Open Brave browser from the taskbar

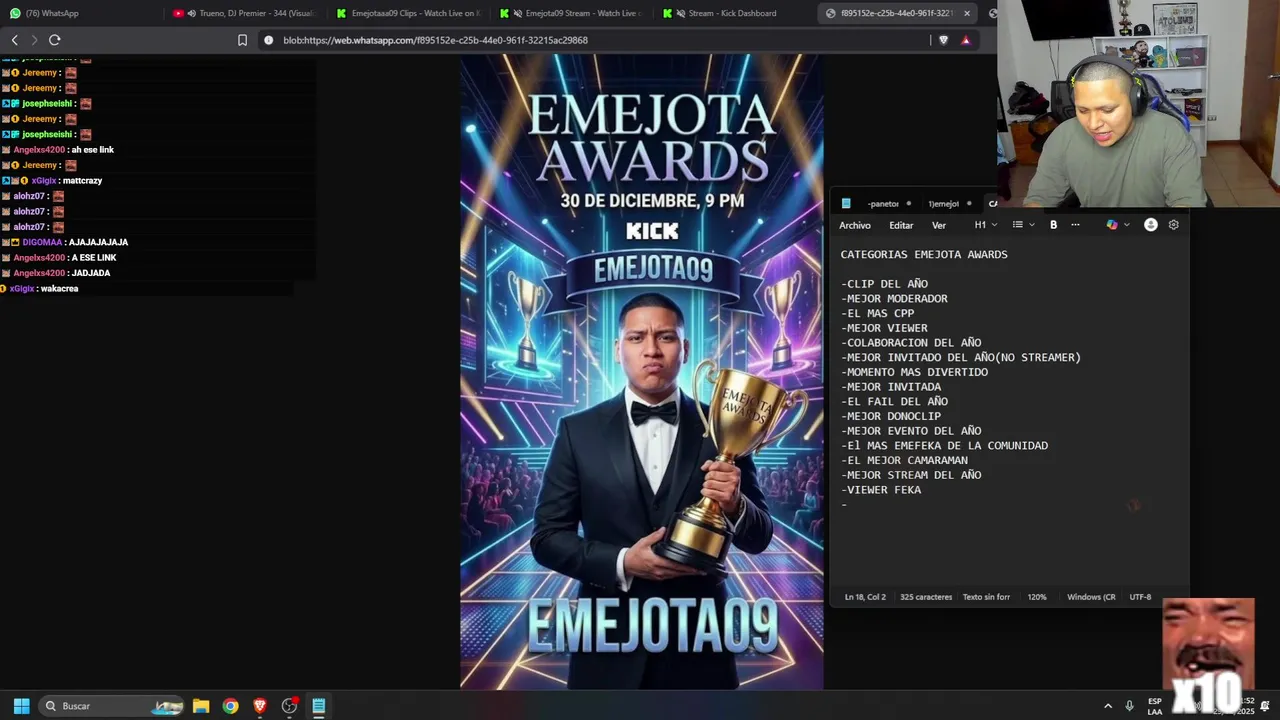pos(260,706)
